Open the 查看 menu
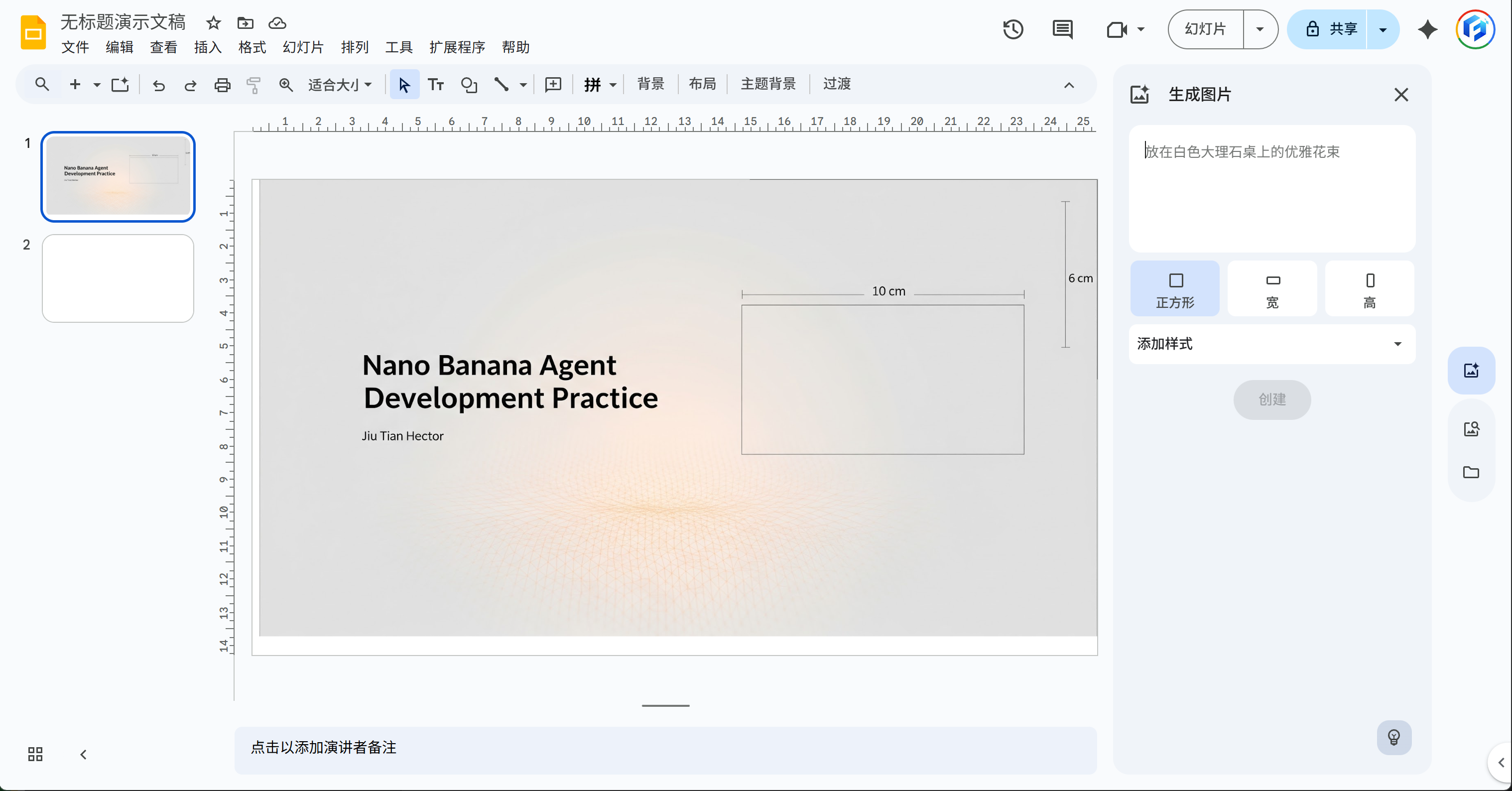 pos(163,47)
